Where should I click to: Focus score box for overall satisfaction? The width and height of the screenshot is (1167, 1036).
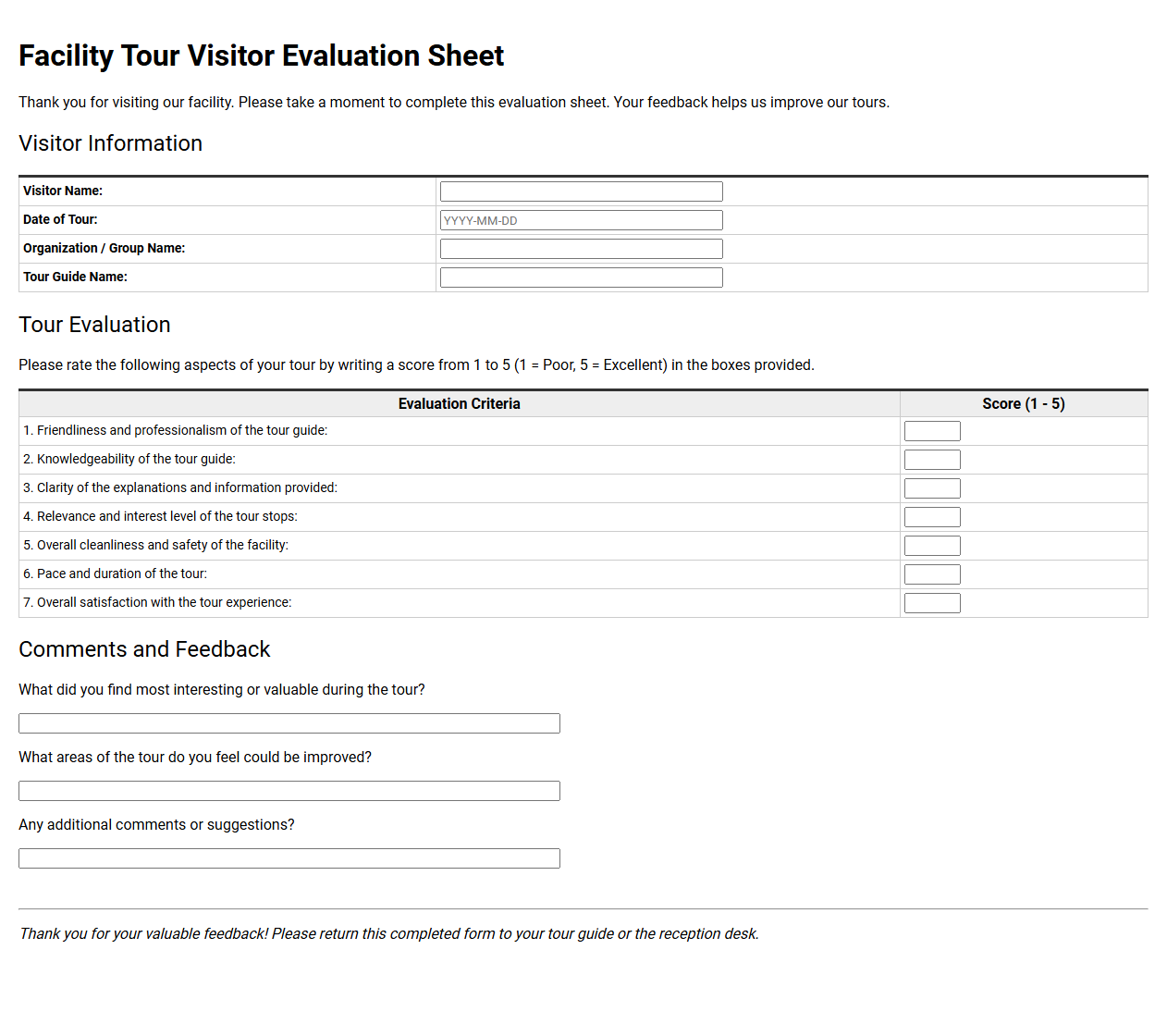pyautogui.click(x=932, y=603)
